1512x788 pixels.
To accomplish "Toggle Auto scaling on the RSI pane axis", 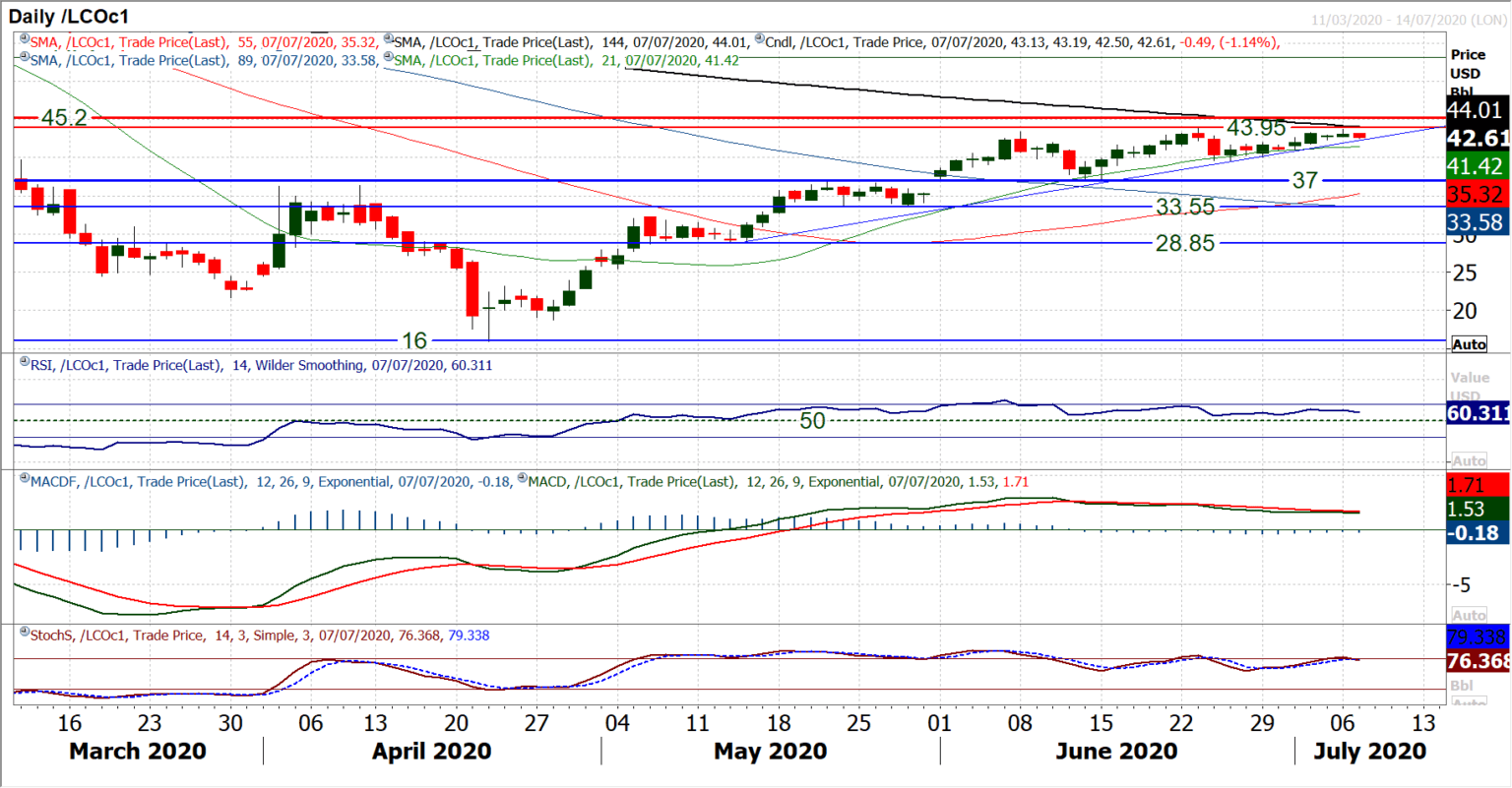I will [1471, 461].
